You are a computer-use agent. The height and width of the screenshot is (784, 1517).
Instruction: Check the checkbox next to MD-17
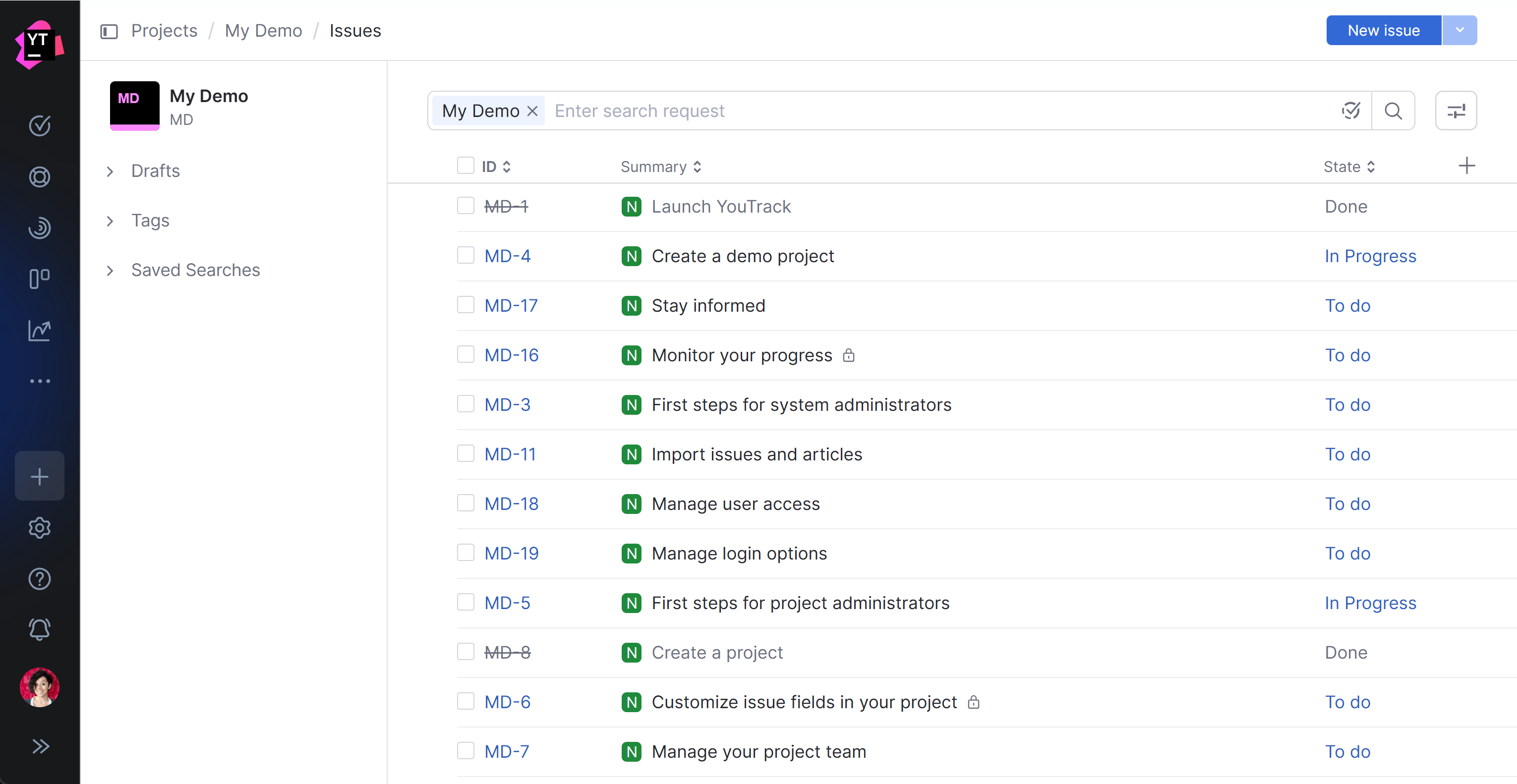[465, 304]
